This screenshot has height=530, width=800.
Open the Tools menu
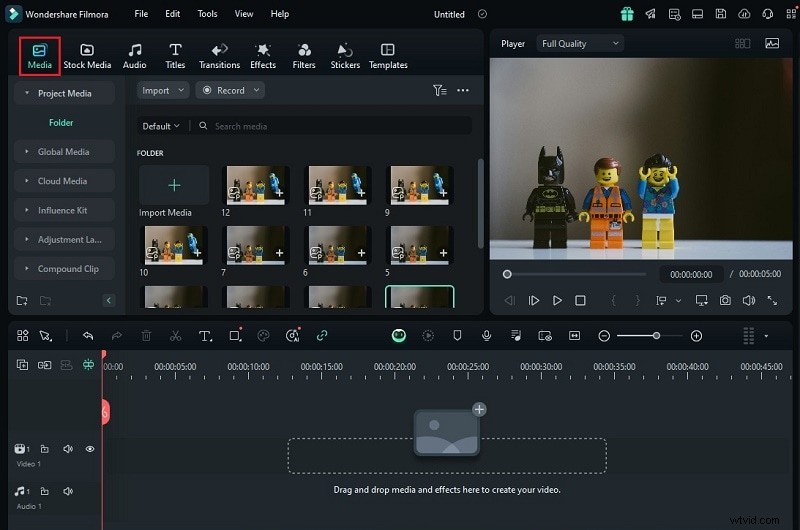tap(207, 14)
